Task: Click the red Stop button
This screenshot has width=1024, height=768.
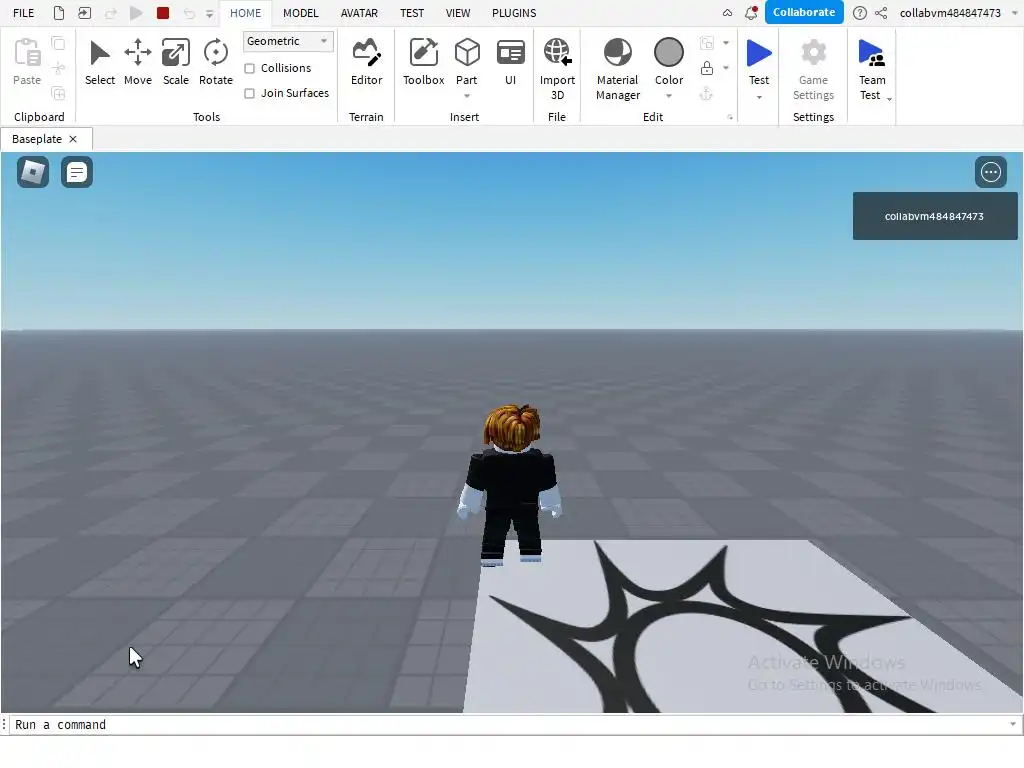Action: coord(163,12)
